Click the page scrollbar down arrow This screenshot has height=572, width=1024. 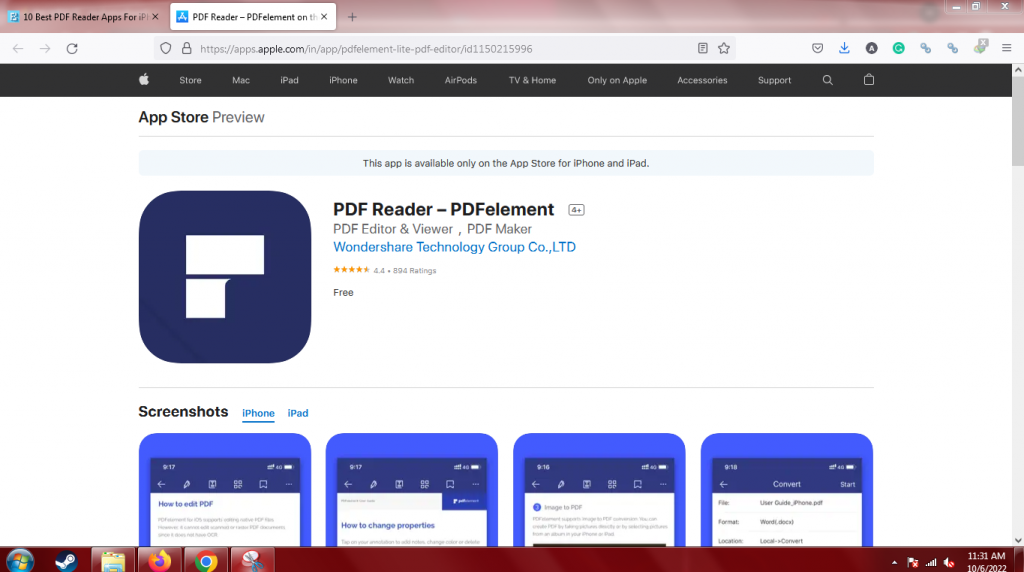pos(1017,541)
